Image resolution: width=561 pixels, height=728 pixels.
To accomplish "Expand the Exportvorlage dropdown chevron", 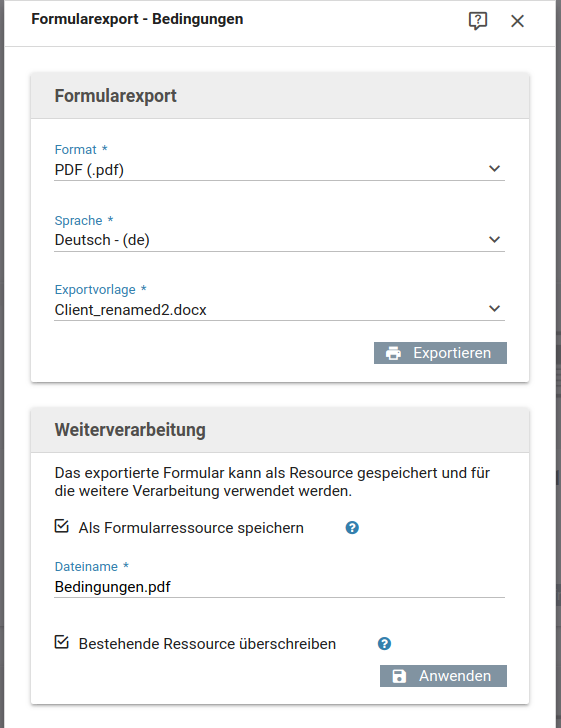I will pyautogui.click(x=494, y=309).
